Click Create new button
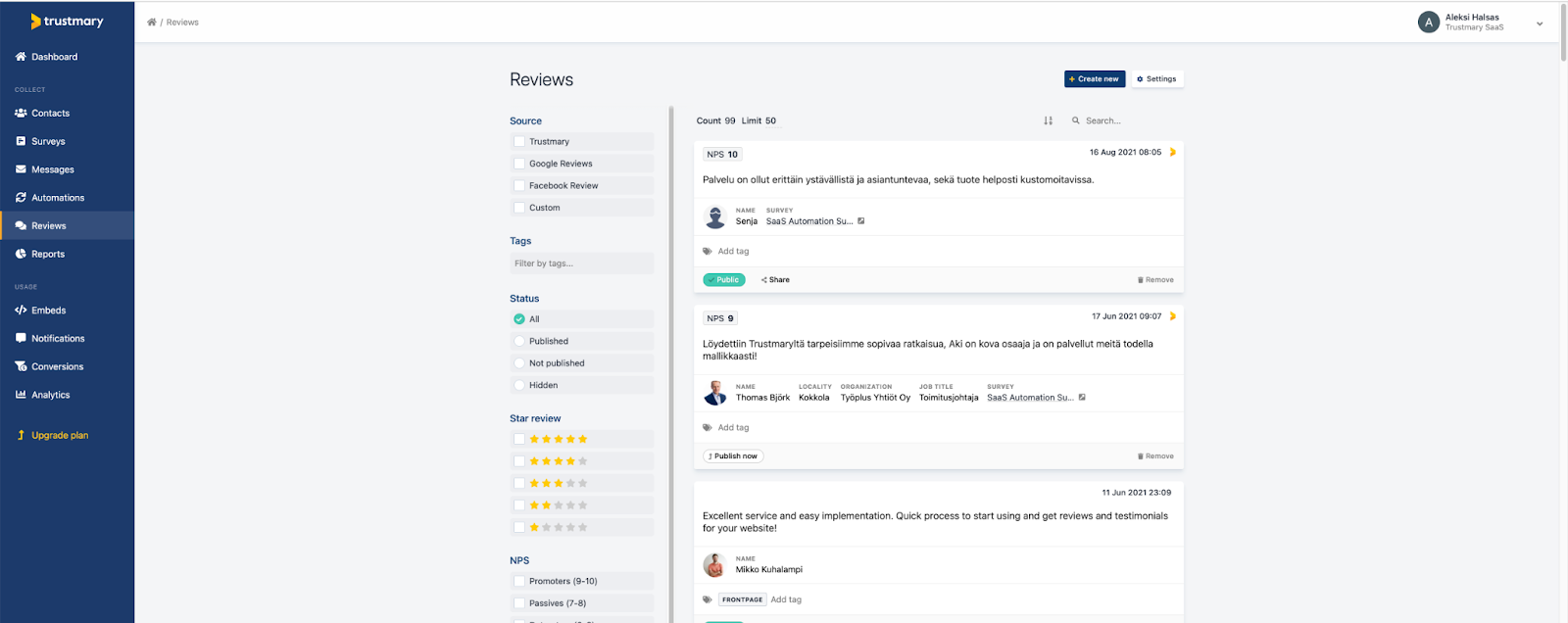1568x623 pixels. tap(1095, 78)
